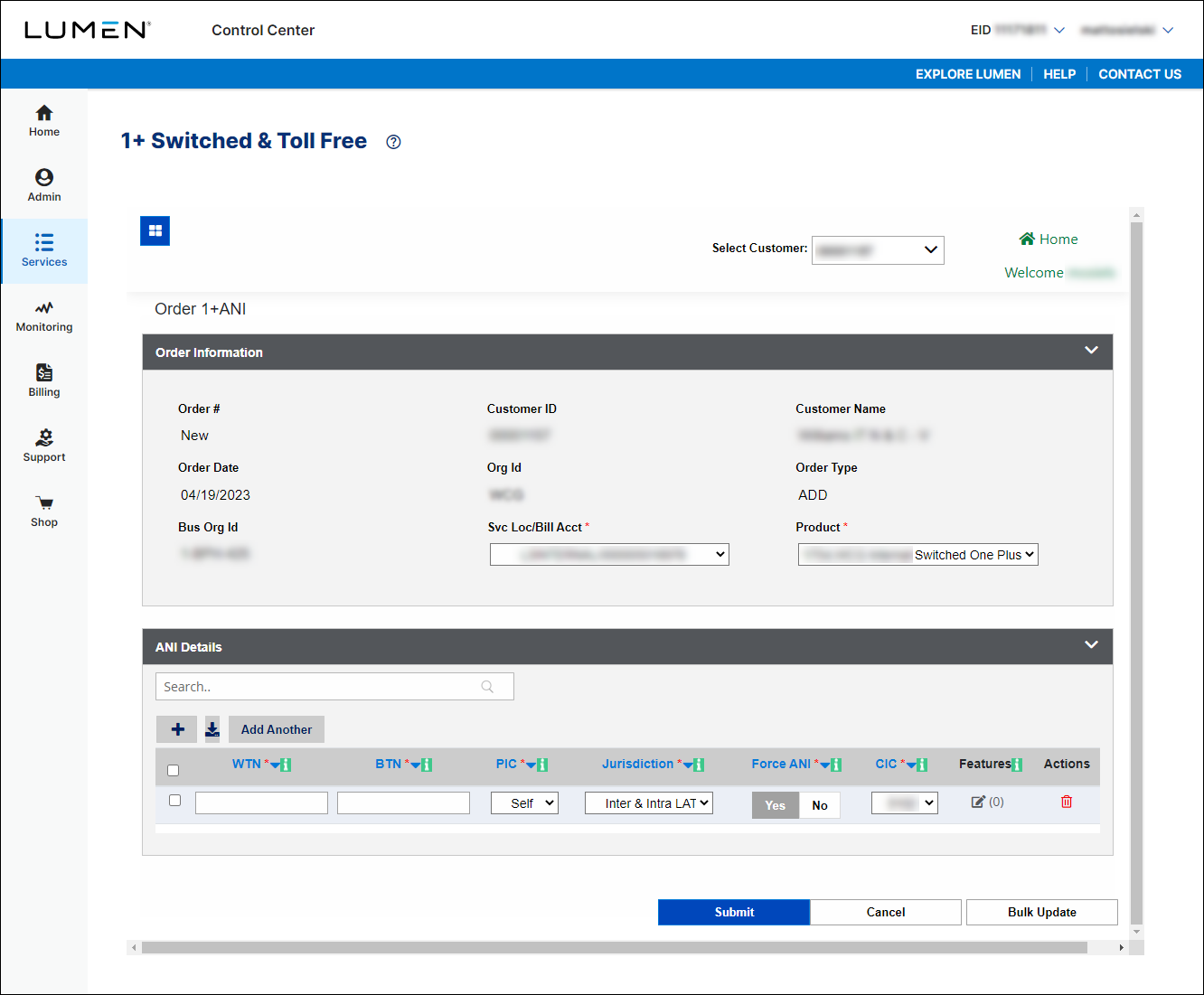Open the Shop from the sidebar
The height and width of the screenshot is (995, 1204).
click(43, 510)
